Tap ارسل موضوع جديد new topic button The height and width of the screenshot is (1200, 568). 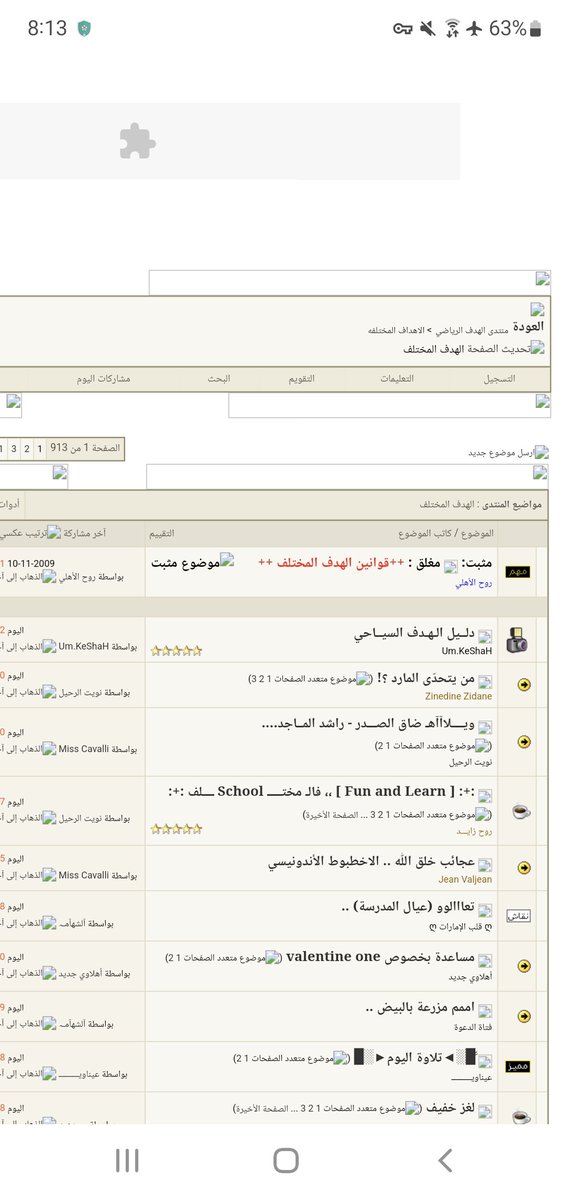point(508,452)
